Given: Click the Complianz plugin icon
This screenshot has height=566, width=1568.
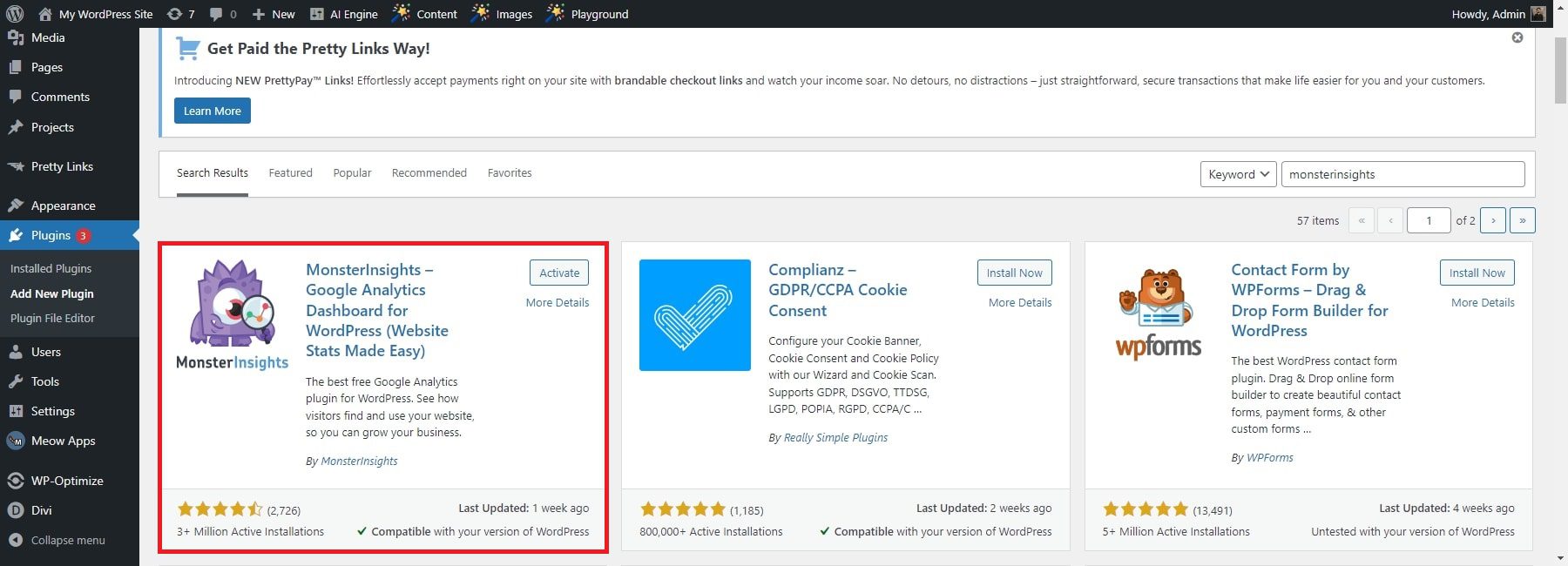Looking at the screenshot, I should (x=694, y=315).
